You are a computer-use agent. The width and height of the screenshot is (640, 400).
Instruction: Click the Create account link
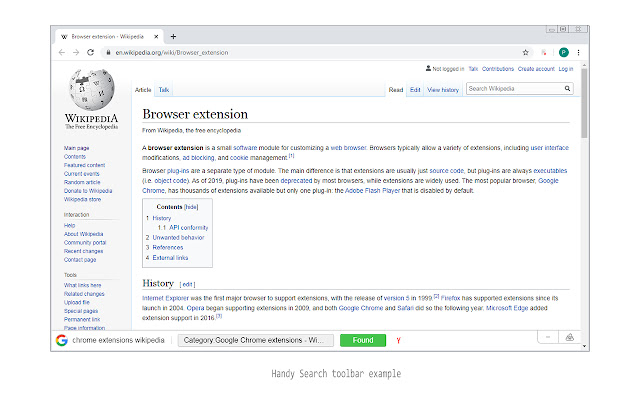pos(536,69)
